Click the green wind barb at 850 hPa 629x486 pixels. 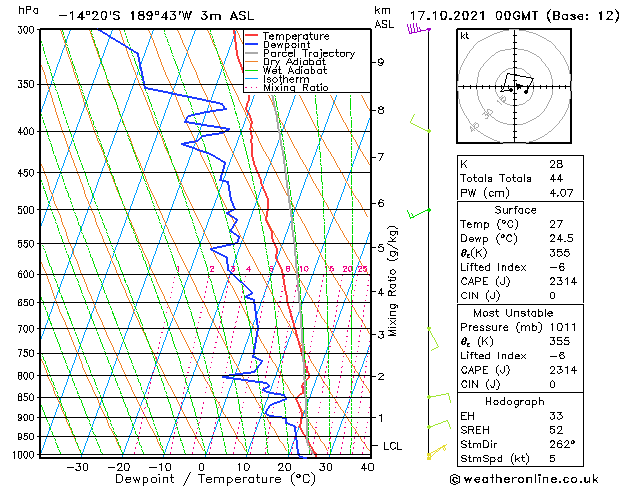439,397
